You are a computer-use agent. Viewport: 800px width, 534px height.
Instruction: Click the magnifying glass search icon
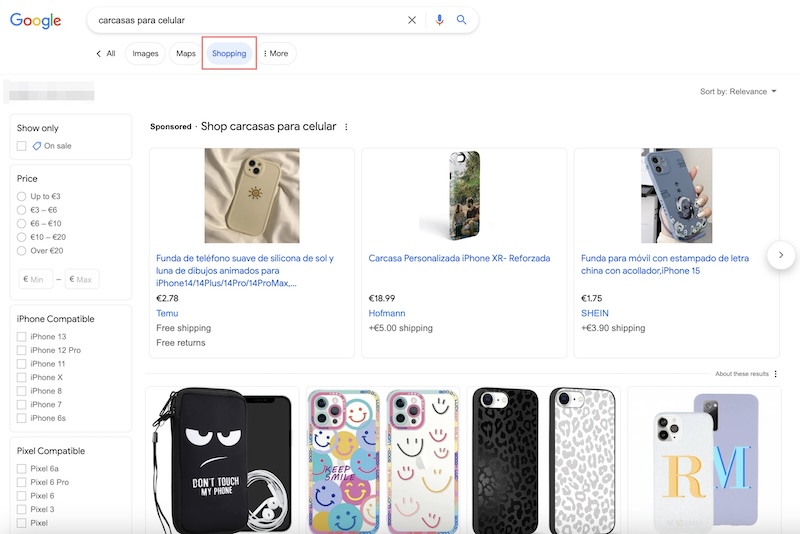(462, 20)
